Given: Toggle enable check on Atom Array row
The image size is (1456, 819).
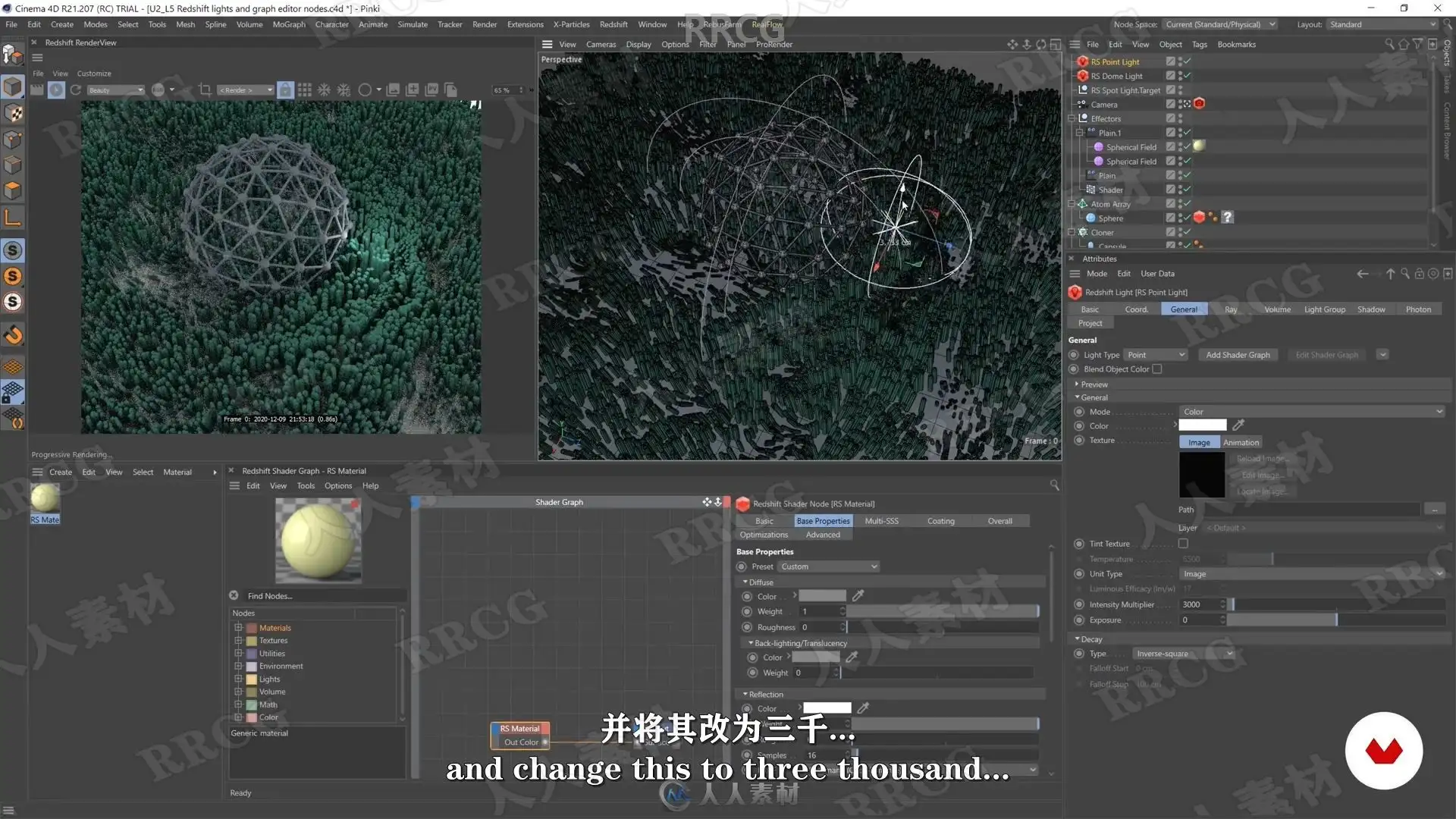Looking at the screenshot, I should click(x=1187, y=204).
